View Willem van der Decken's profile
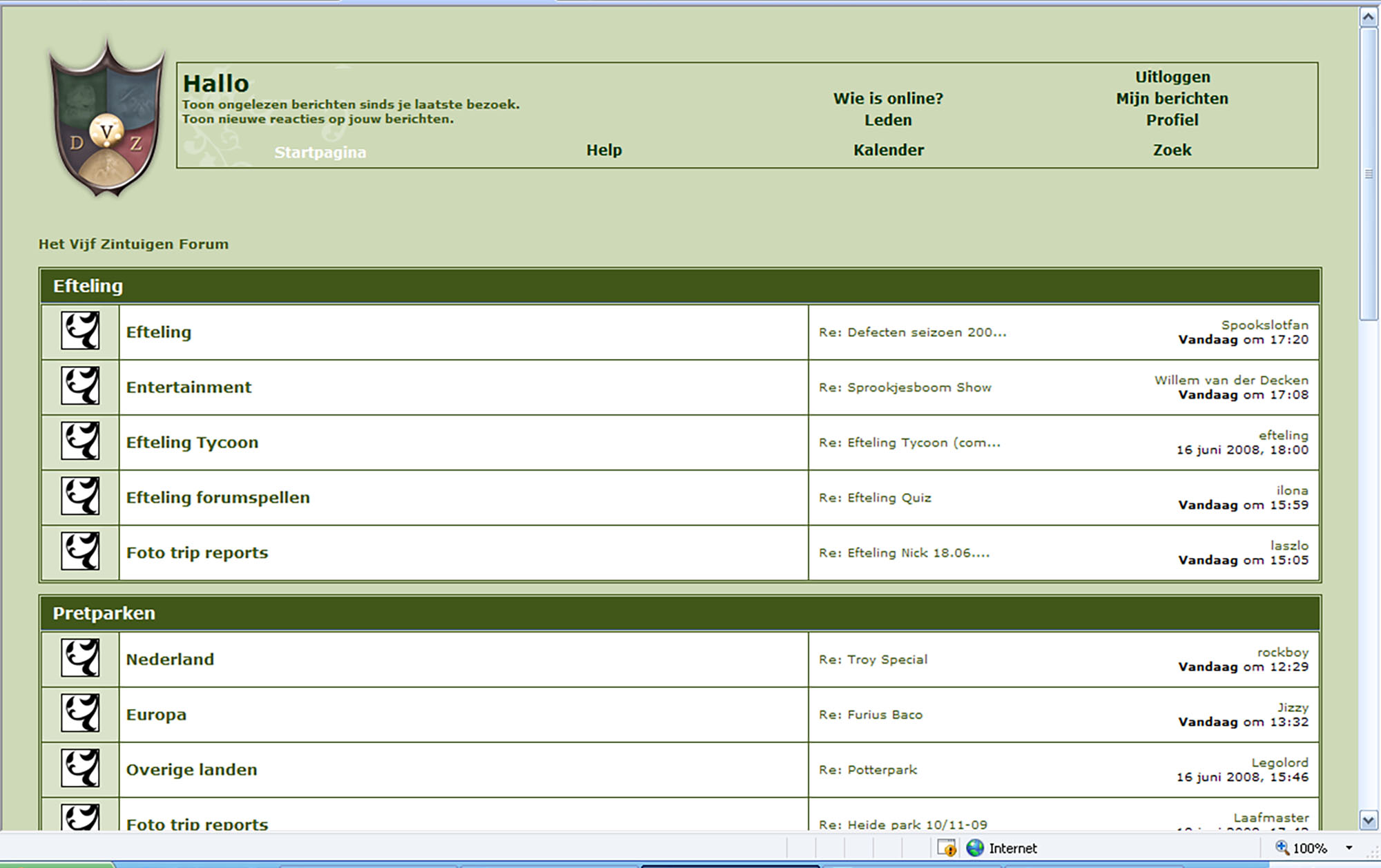 tap(1231, 380)
